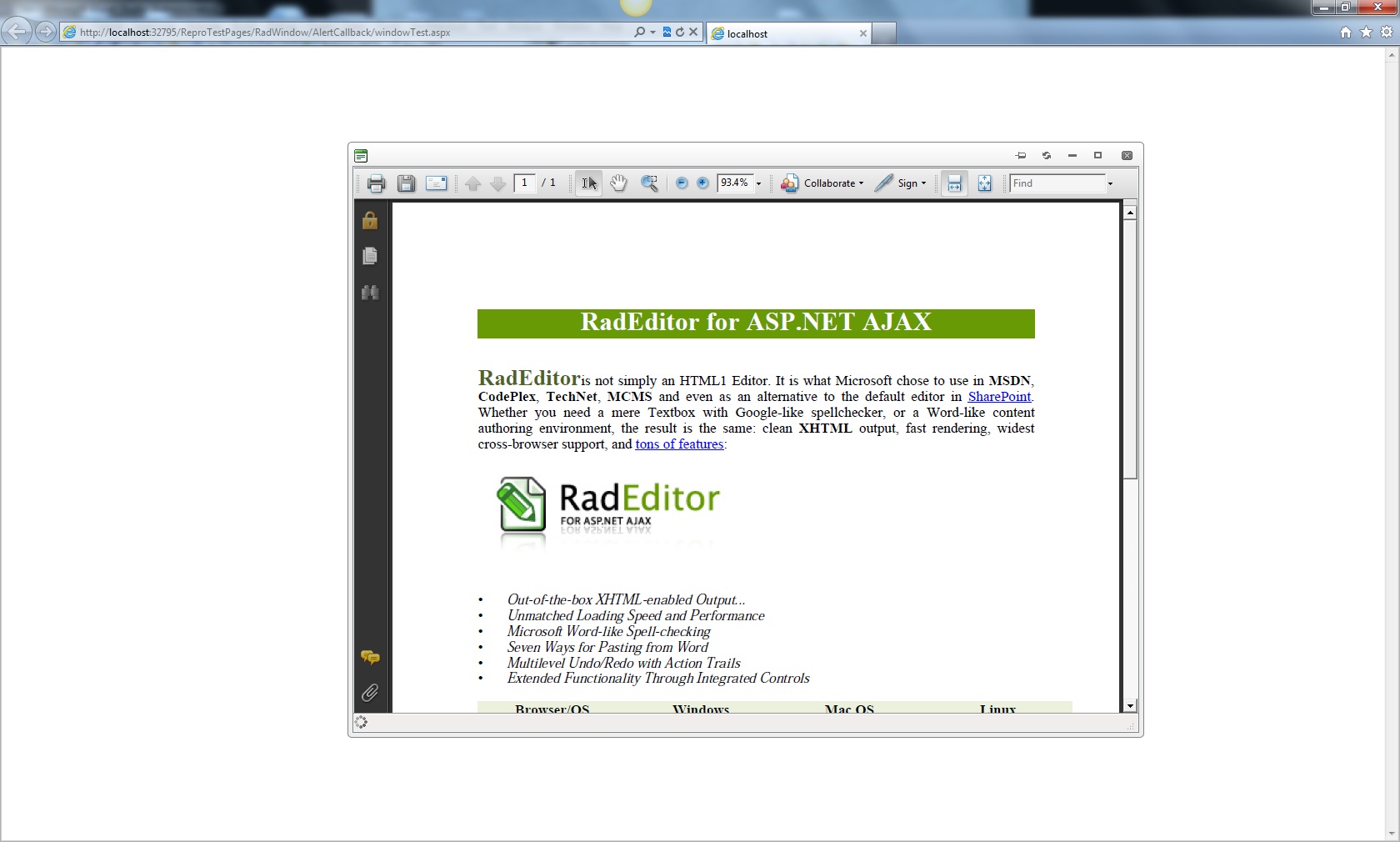Select the localhost browser tab

(788, 33)
